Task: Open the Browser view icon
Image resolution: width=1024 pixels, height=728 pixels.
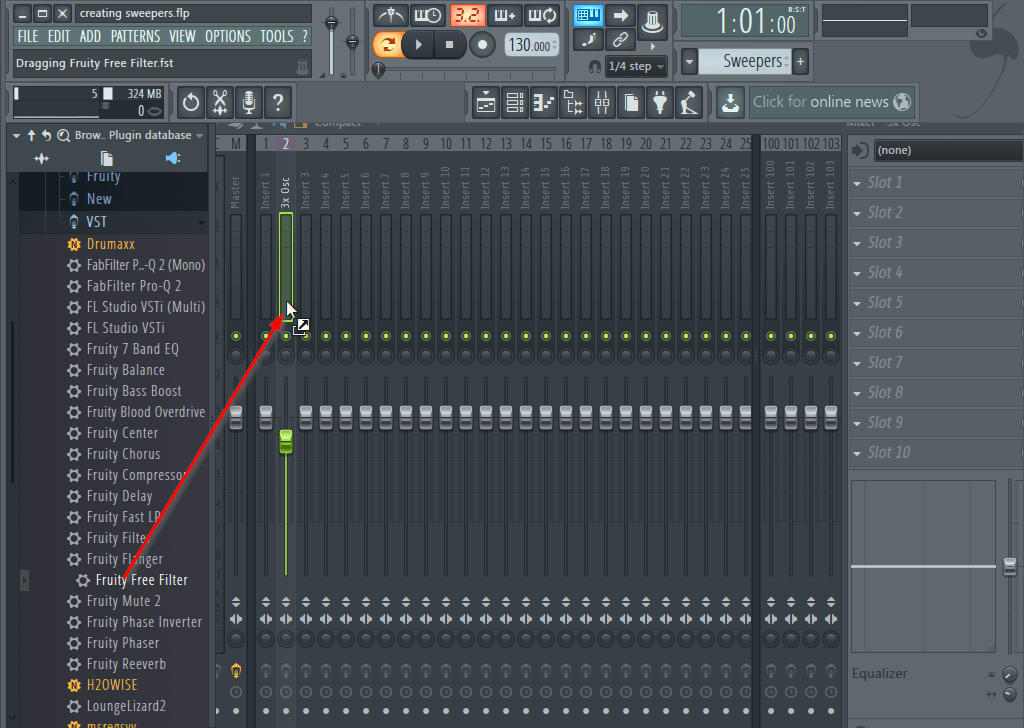Action: (573, 103)
